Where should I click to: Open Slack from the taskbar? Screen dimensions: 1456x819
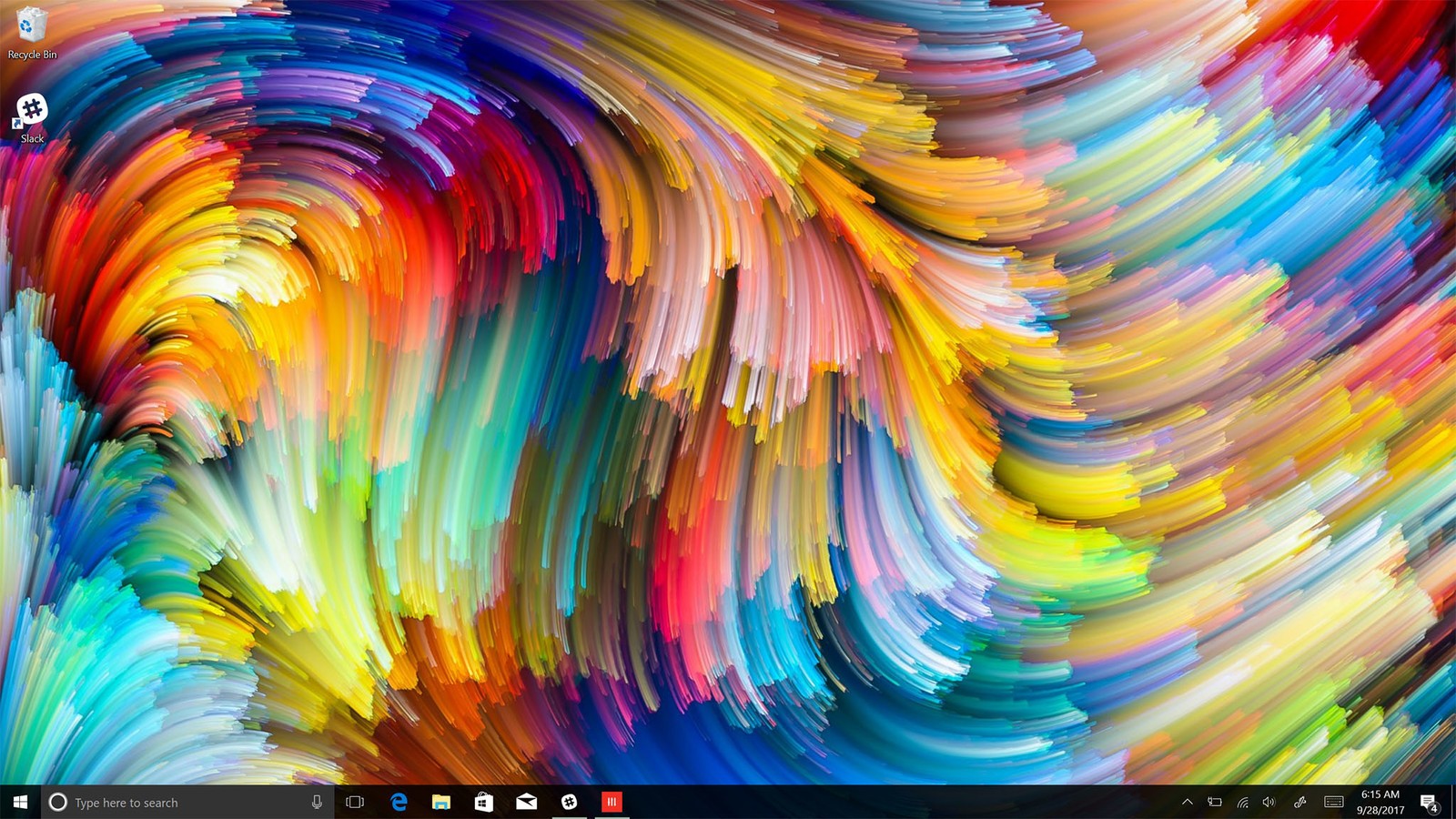point(569,802)
